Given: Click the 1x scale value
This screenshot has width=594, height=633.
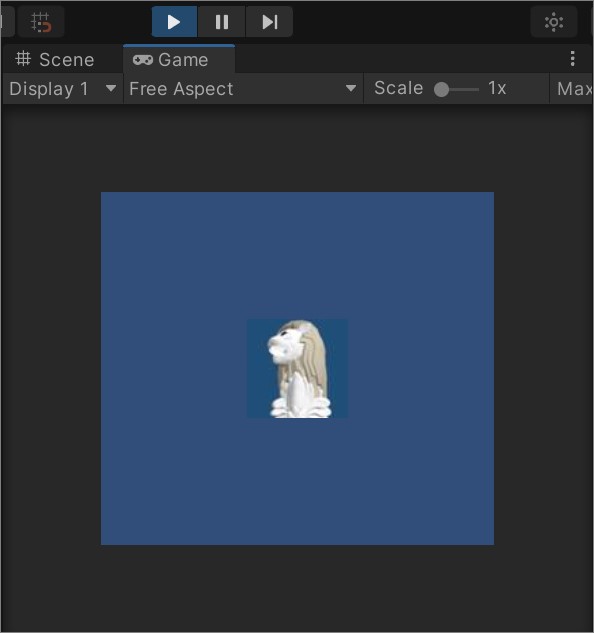Looking at the screenshot, I should pyautogui.click(x=497, y=88).
